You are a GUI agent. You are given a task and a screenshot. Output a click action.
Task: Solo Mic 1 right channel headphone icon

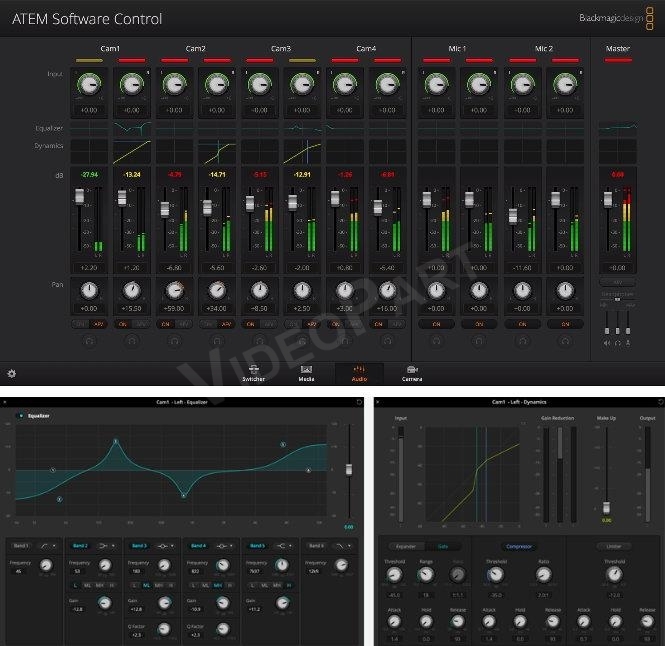click(479, 341)
